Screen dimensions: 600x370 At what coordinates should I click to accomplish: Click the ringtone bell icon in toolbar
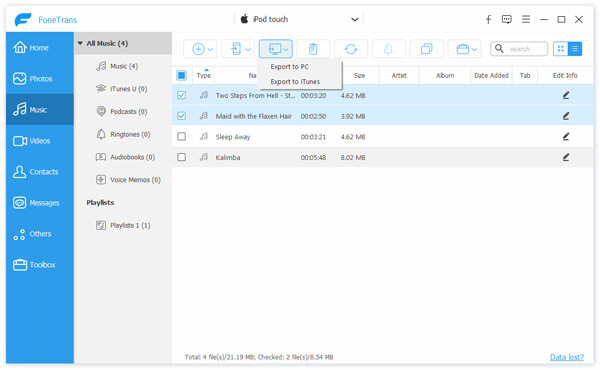pos(388,49)
